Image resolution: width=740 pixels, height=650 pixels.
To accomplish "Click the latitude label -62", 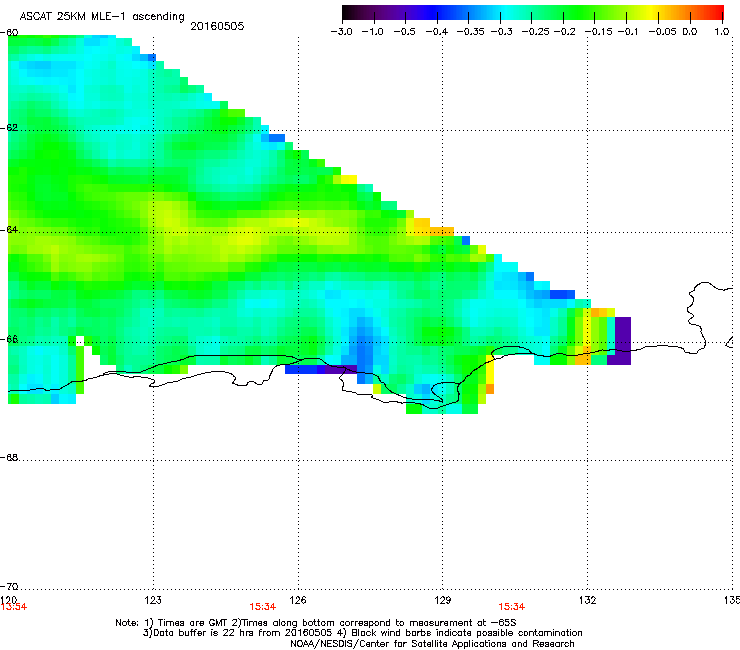I will pyautogui.click(x=9, y=128).
